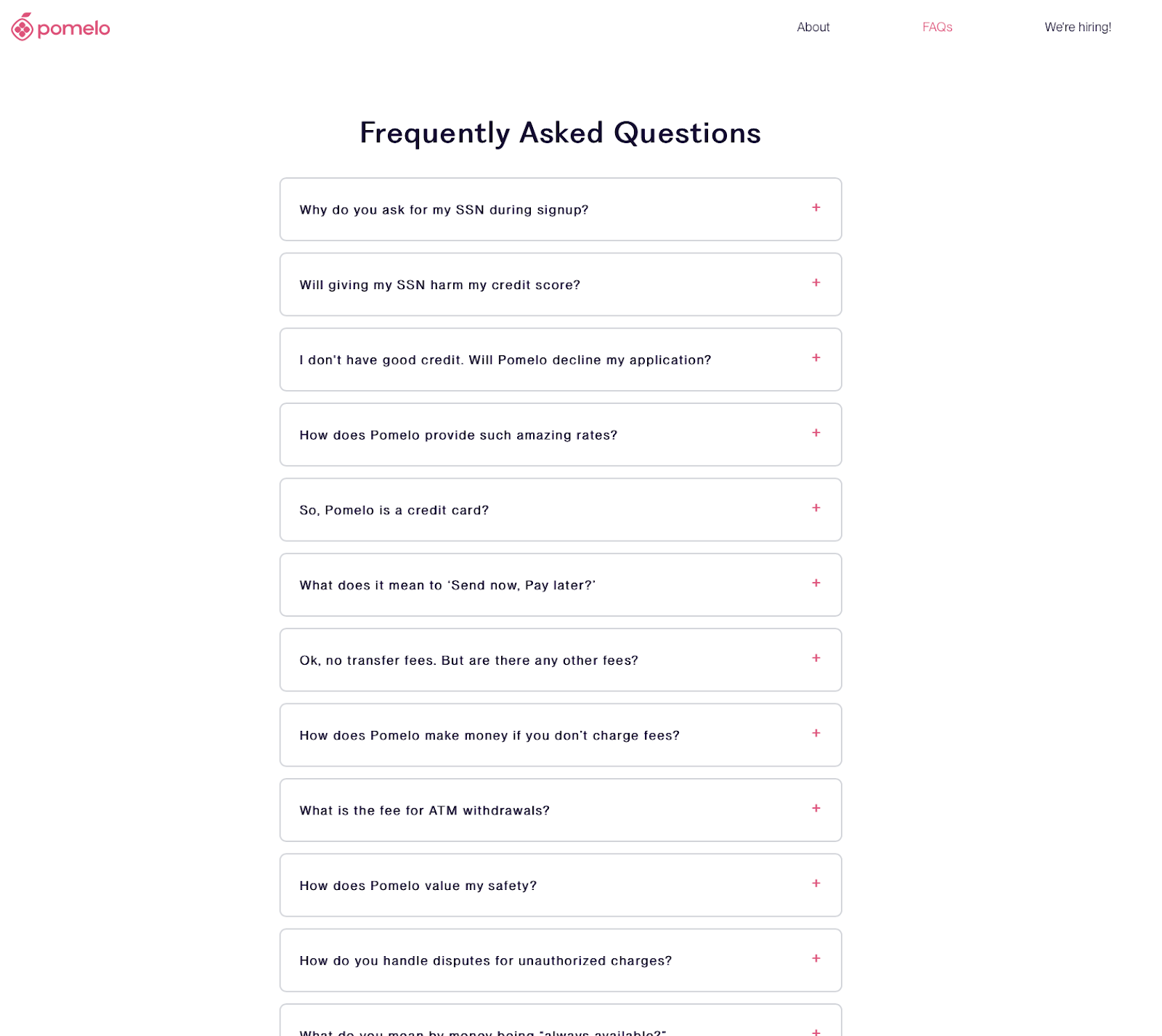
Task: Click plus icon beside credit card question
Action: [x=816, y=508]
